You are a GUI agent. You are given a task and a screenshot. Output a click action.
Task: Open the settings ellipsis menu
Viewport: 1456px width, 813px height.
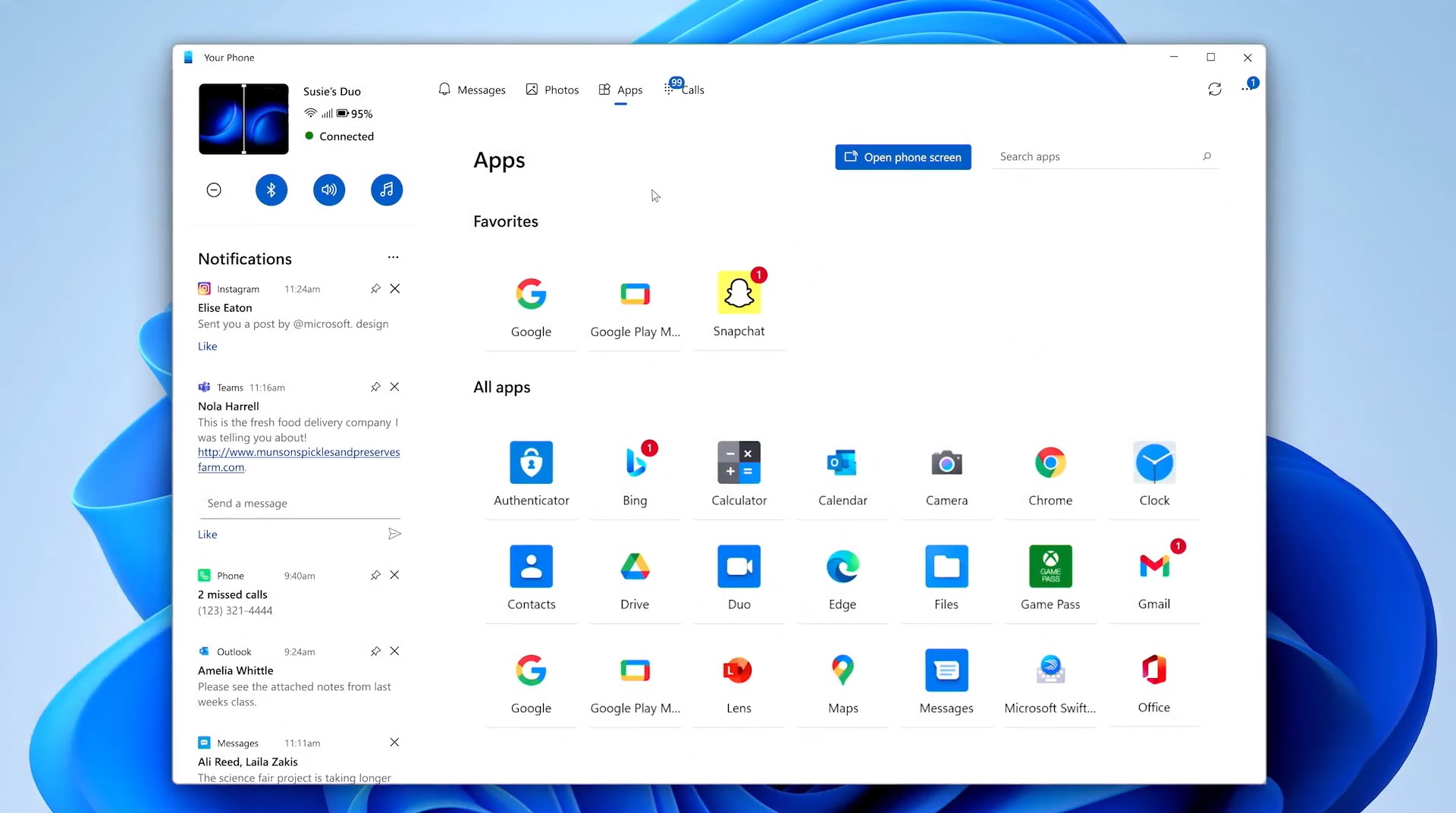(x=1247, y=88)
